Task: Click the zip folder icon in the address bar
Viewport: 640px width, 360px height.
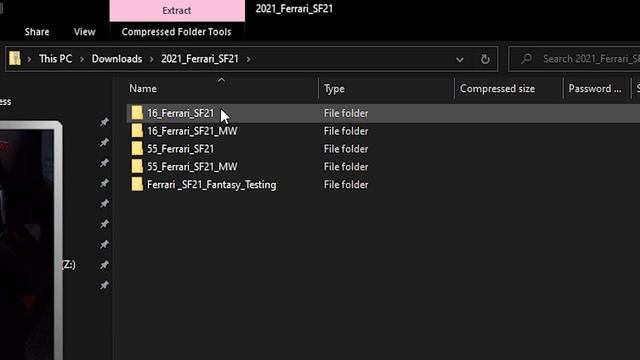Action: 15,59
